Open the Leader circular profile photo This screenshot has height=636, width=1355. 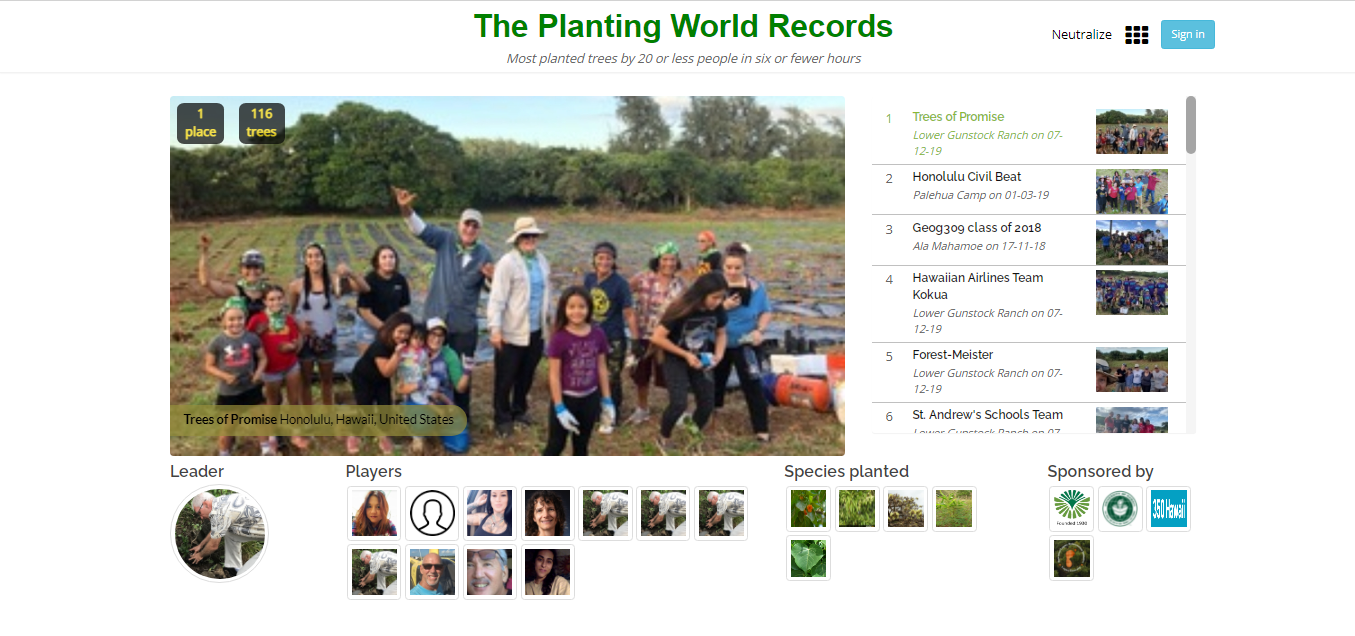point(220,534)
